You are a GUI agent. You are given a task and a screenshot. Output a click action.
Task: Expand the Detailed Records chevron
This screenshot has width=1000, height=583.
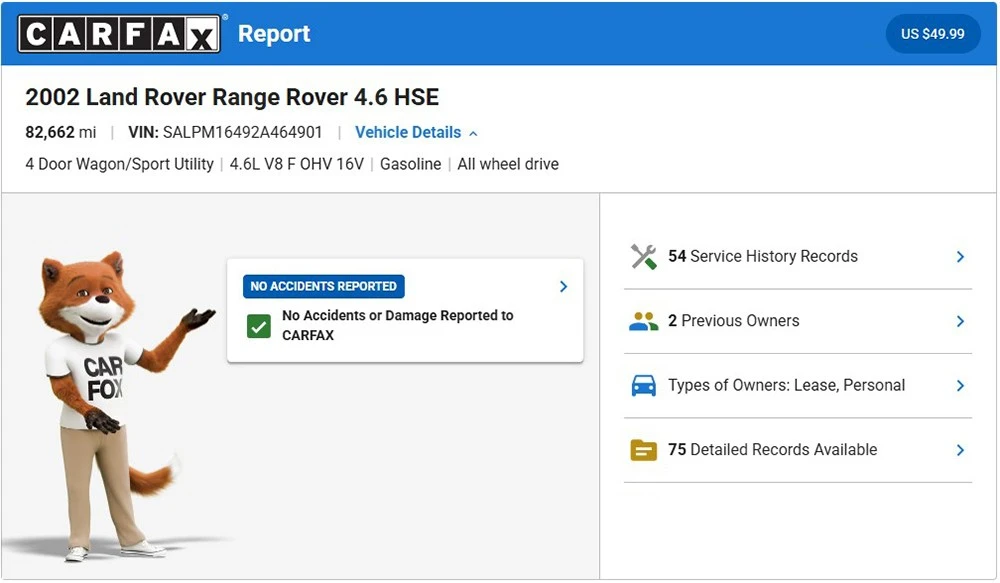[960, 450]
